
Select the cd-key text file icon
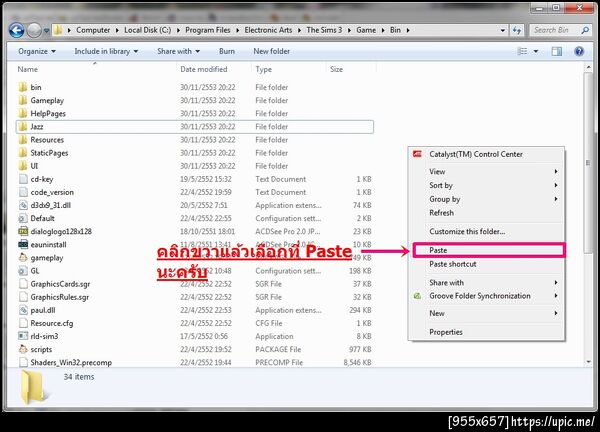pos(23,179)
